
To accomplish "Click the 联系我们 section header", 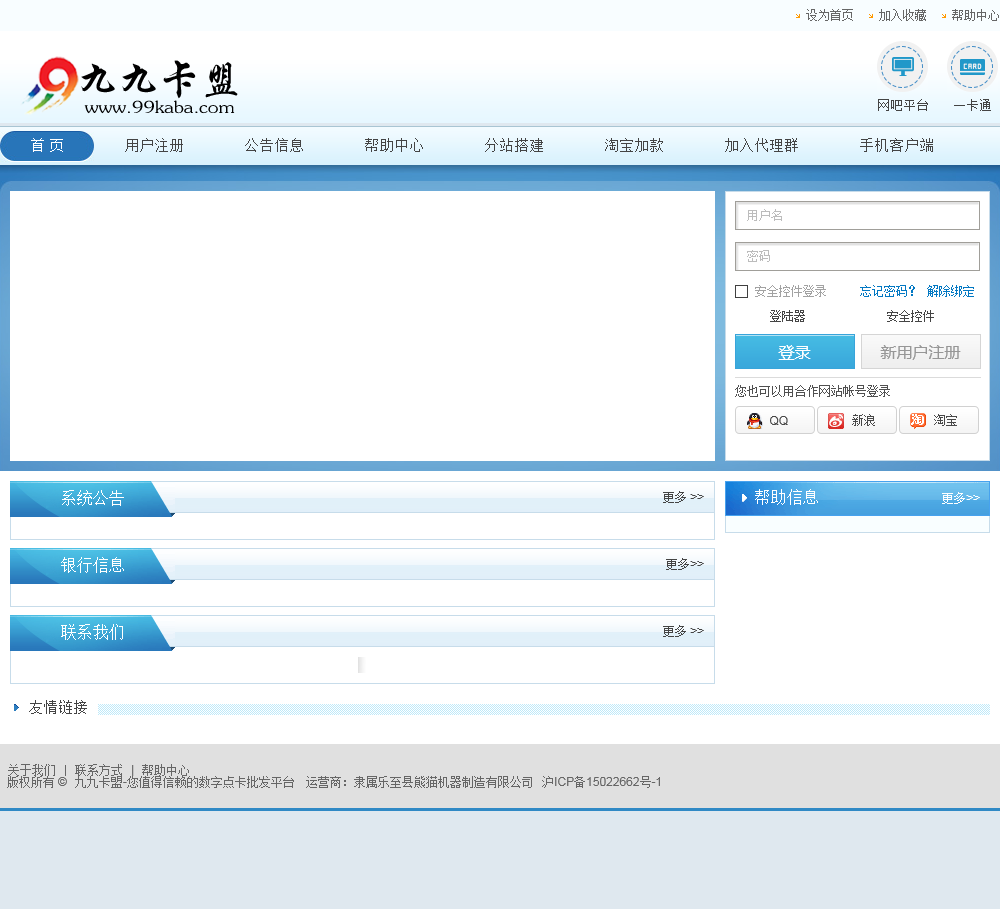I will tap(92, 632).
